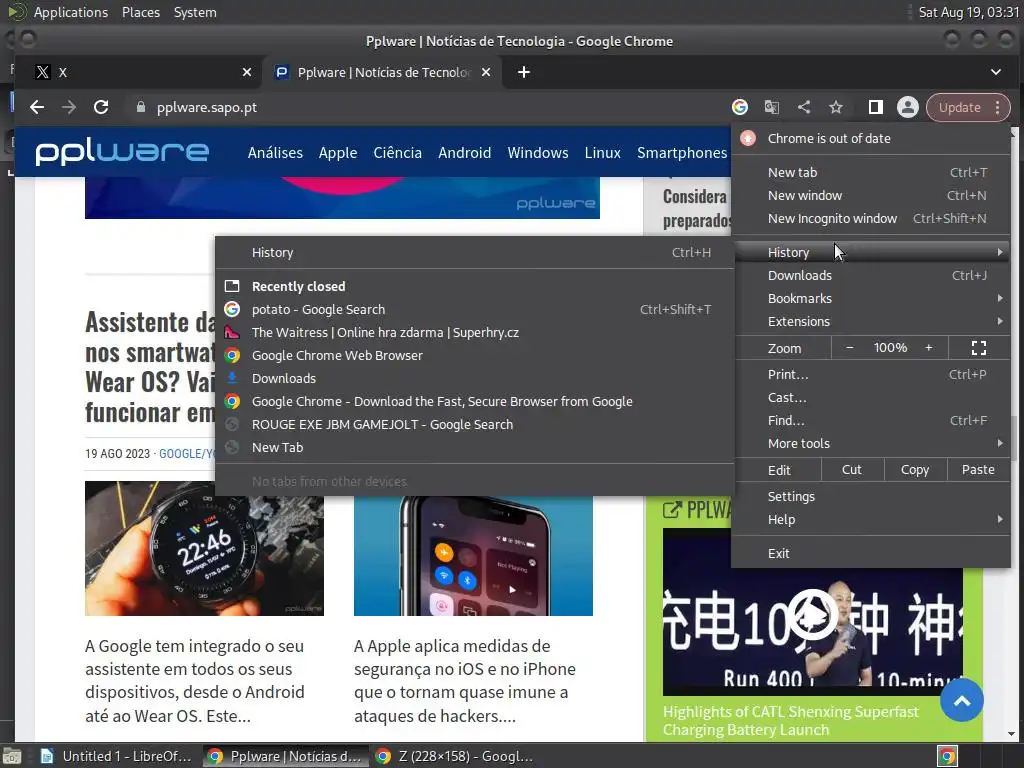Expand the More tools submenu
1024x768 pixels.
pyautogui.click(x=871, y=443)
